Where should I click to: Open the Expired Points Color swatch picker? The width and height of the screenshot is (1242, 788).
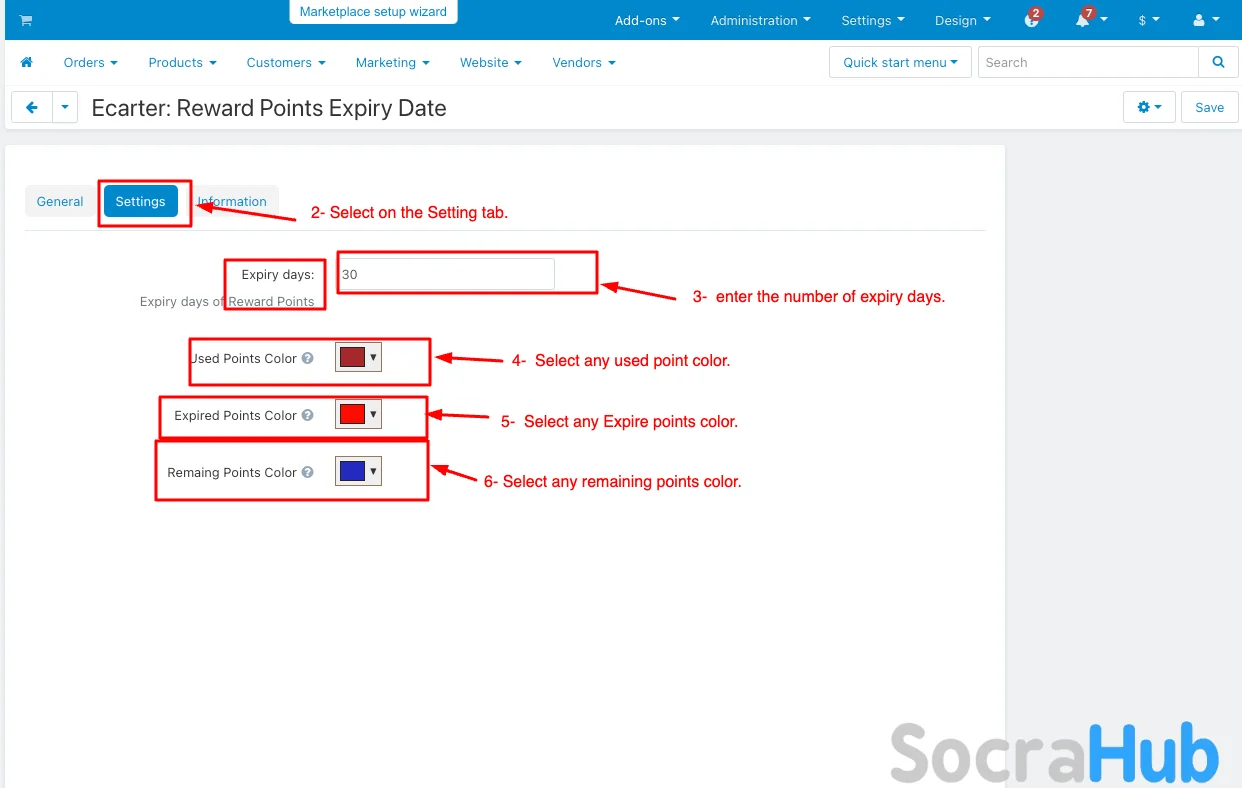tap(358, 414)
